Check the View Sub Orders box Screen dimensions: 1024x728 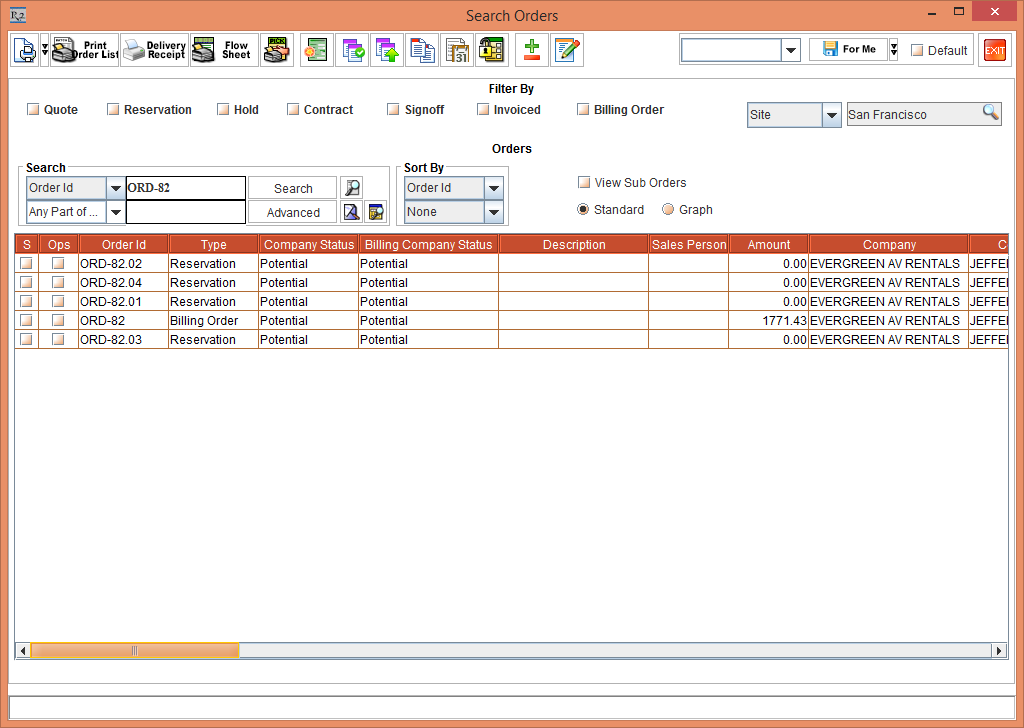point(584,183)
